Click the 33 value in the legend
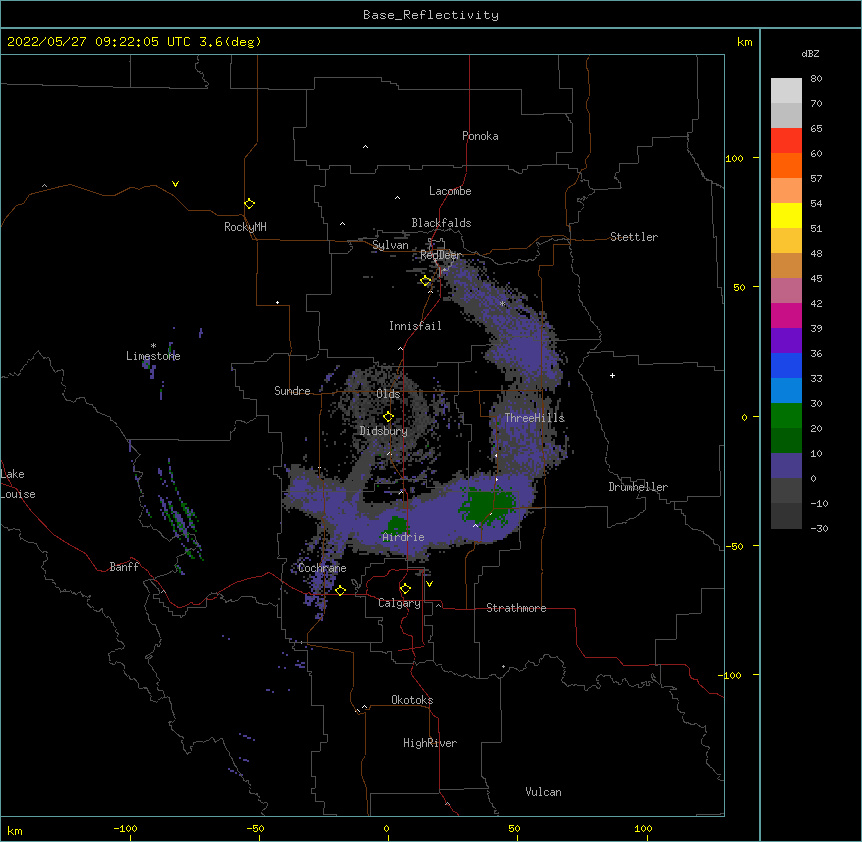862x842 pixels. click(816, 379)
